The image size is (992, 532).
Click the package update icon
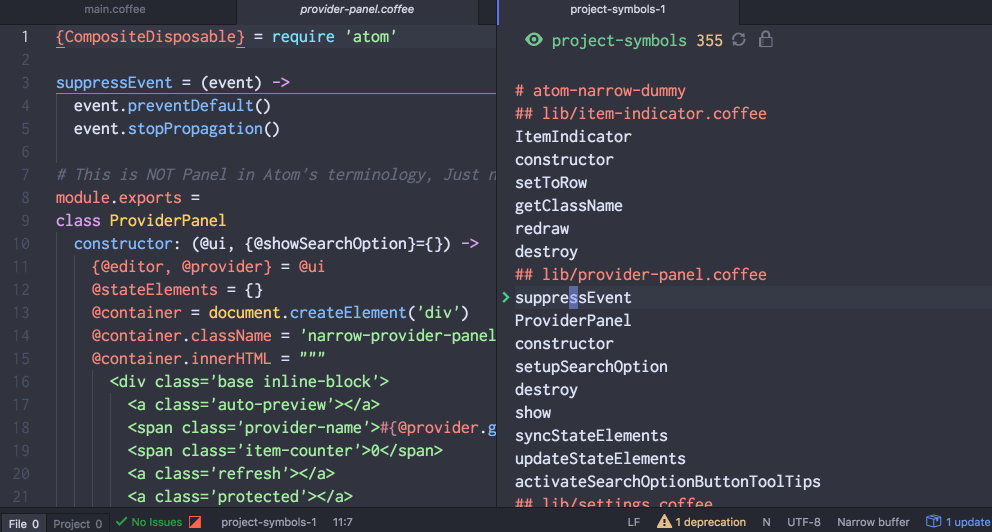933,521
